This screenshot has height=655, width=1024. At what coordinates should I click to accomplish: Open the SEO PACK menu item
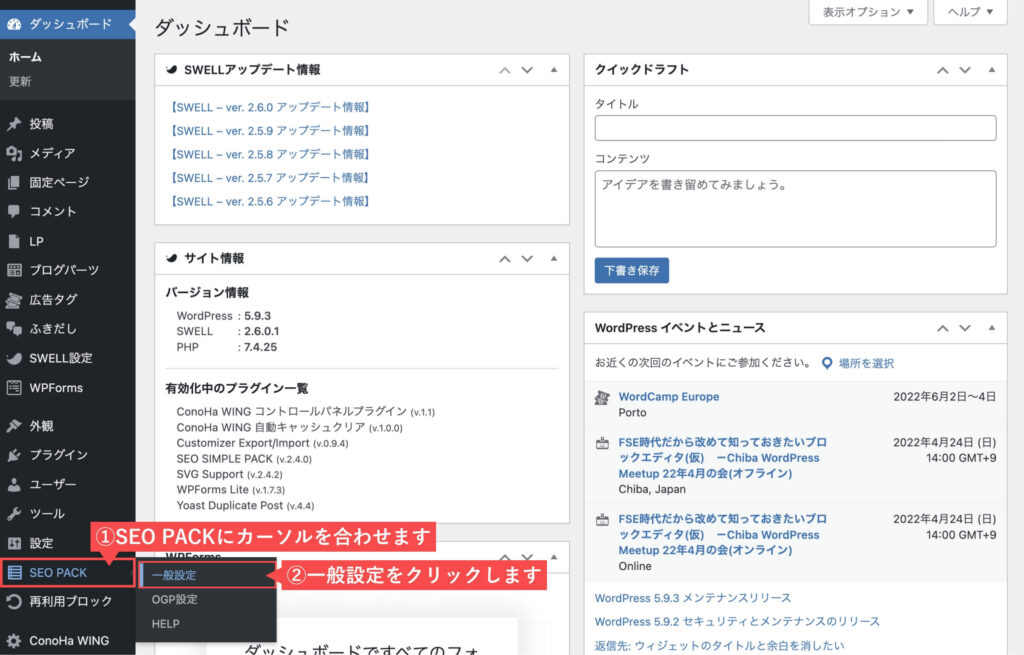pos(68,573)
